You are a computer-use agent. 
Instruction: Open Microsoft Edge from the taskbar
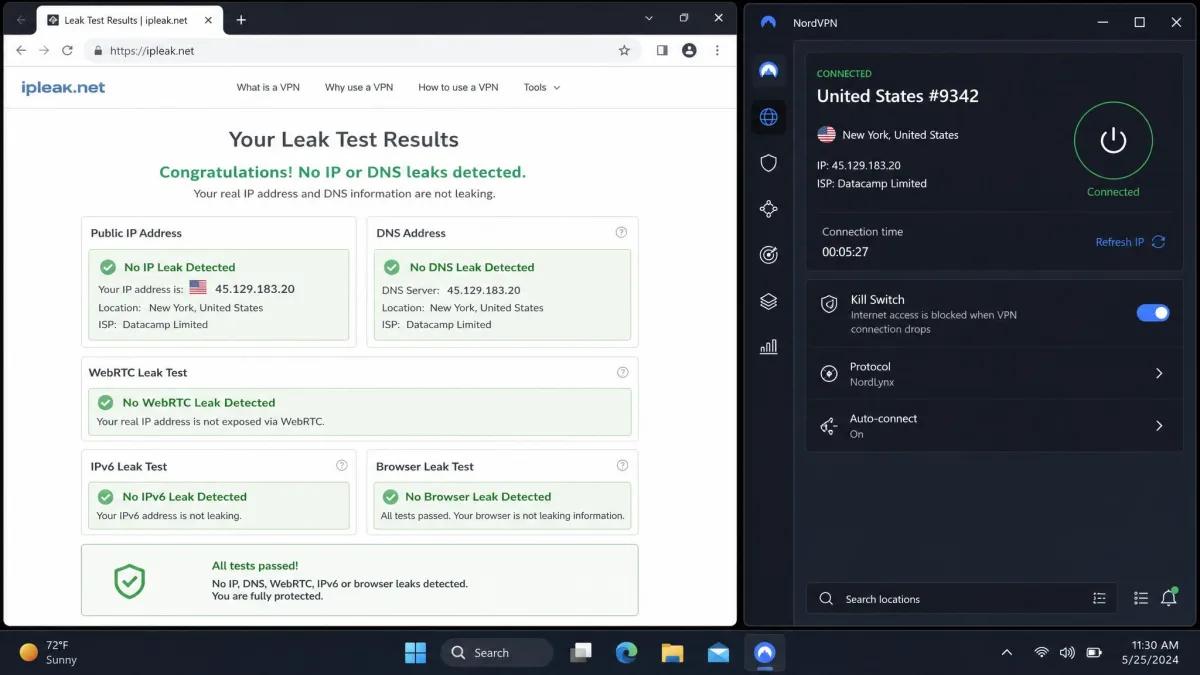click(627, 653)
